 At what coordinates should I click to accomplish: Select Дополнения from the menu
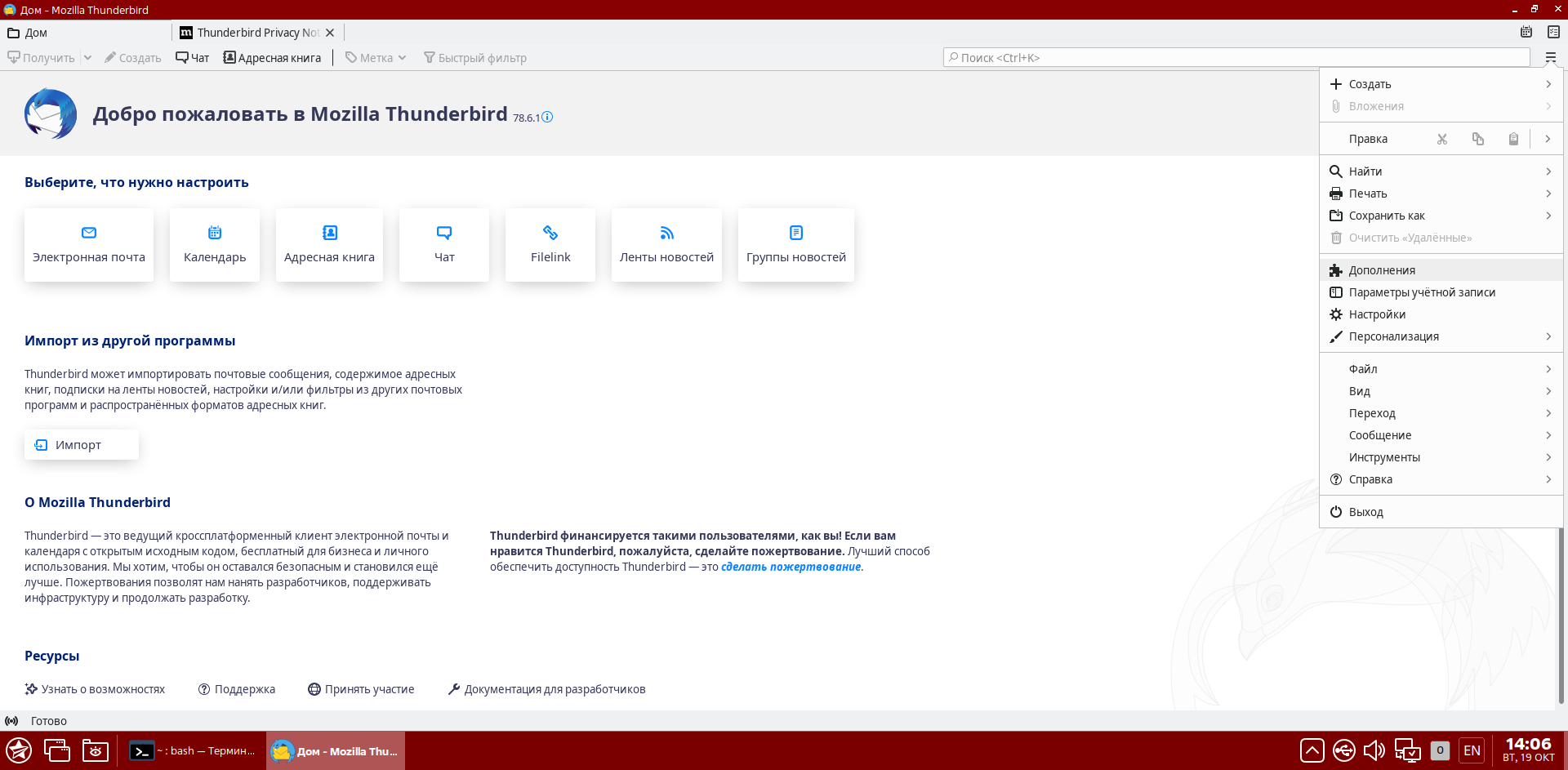1382,270
